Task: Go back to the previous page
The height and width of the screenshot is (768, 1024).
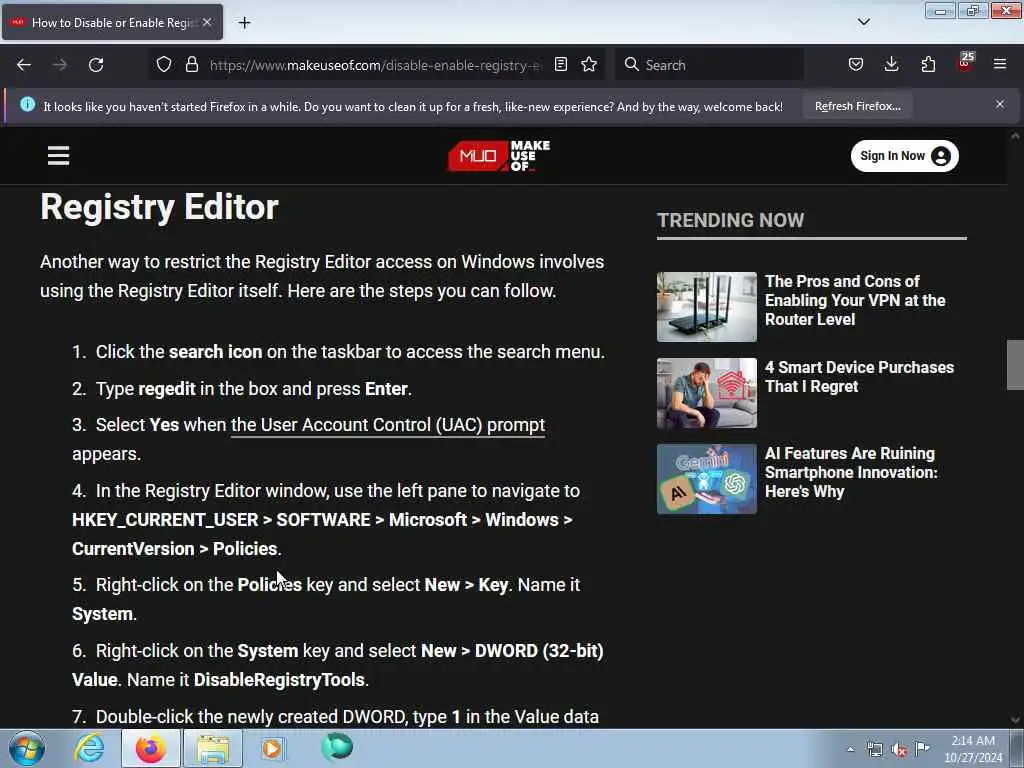Action: [24, 65]
